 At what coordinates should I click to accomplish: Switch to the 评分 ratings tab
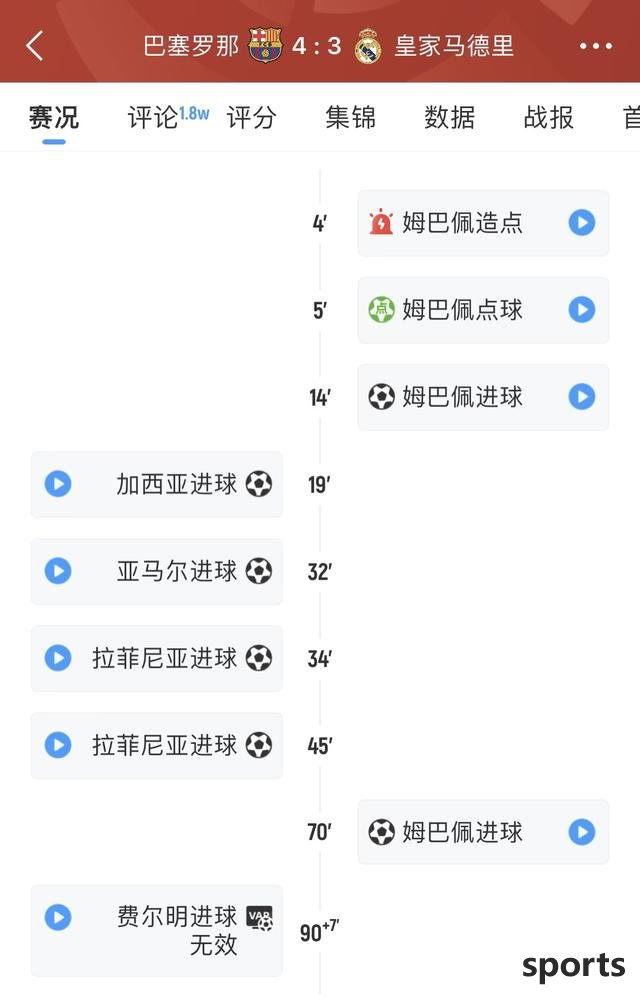point(252,118)
